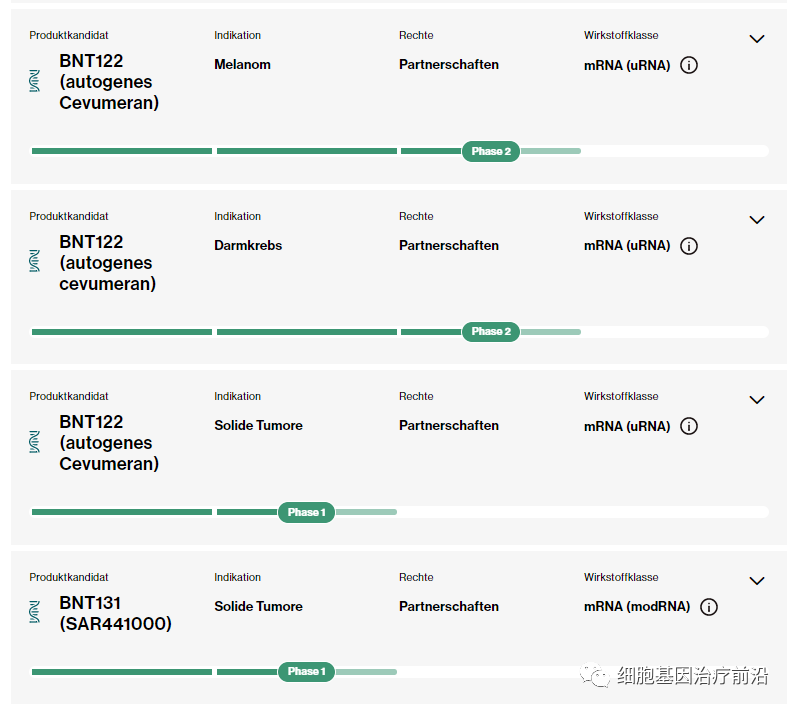Click the DNA helix icon for Melanom candidate
The width and height of the screenshot is (794, 710).
[35, 82]
